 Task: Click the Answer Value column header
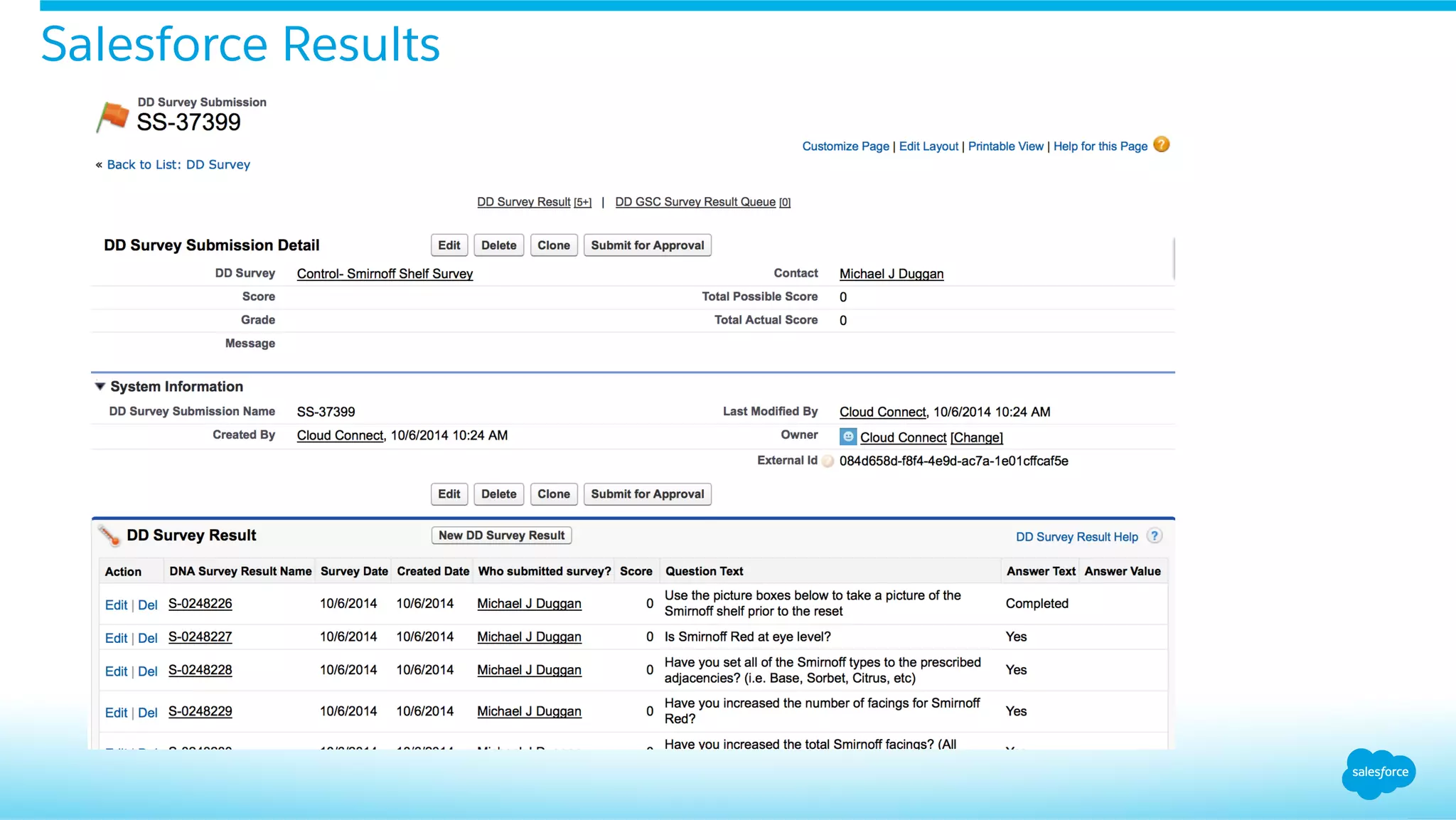[x=1122, y=571]
